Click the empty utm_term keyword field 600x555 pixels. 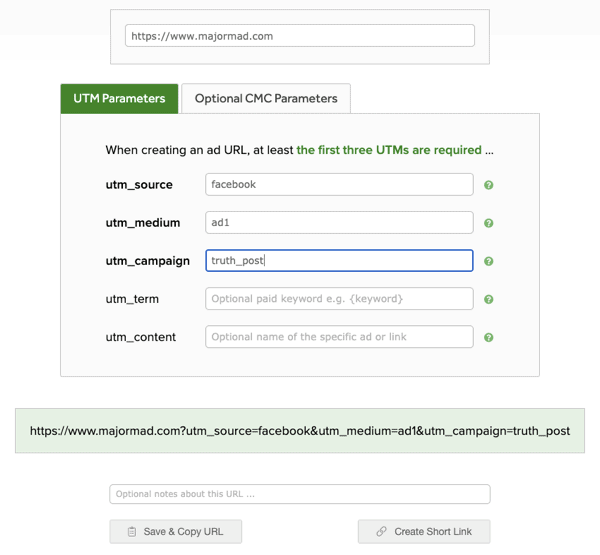[339, 299]
